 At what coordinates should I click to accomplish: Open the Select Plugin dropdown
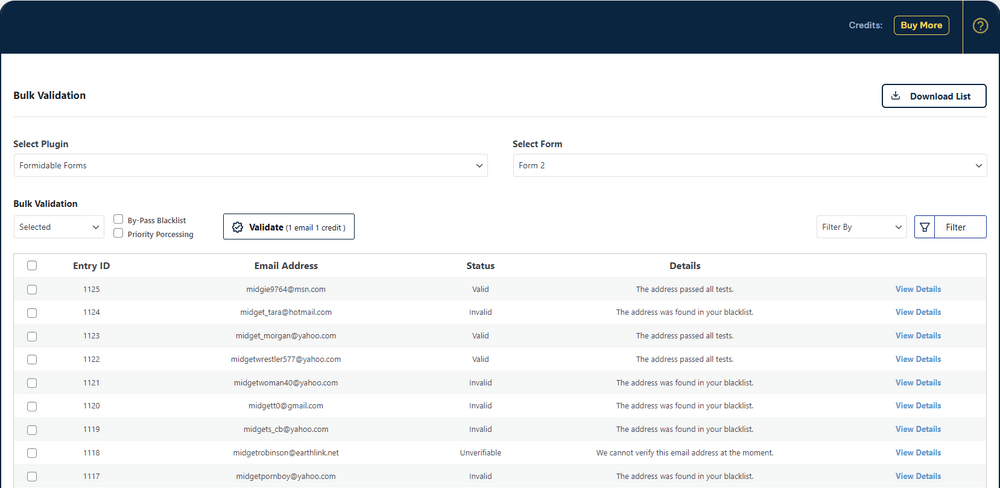pyautogui.click(x=250, y=165)
